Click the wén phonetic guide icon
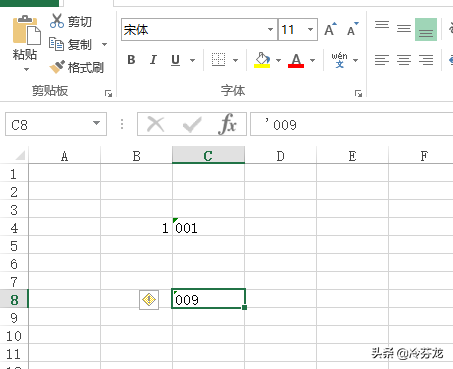The height and width of the screenshot is (369, 453). pos(339,60)
